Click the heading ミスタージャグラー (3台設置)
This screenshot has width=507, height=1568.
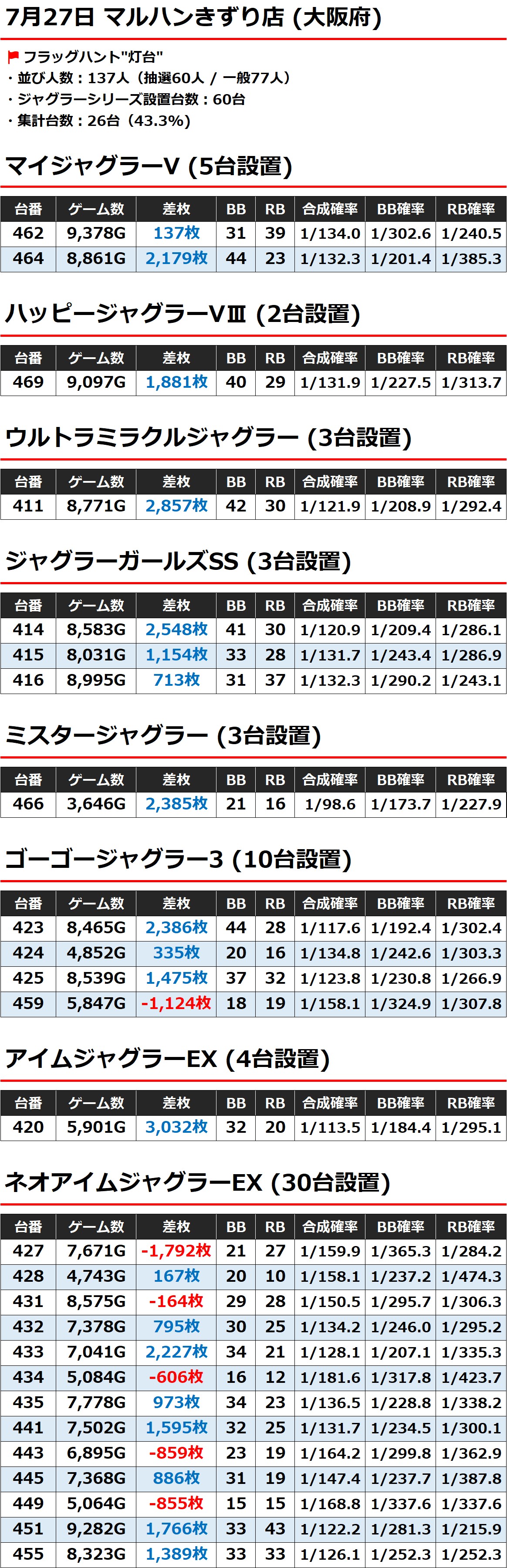click(x=163, y=736)
